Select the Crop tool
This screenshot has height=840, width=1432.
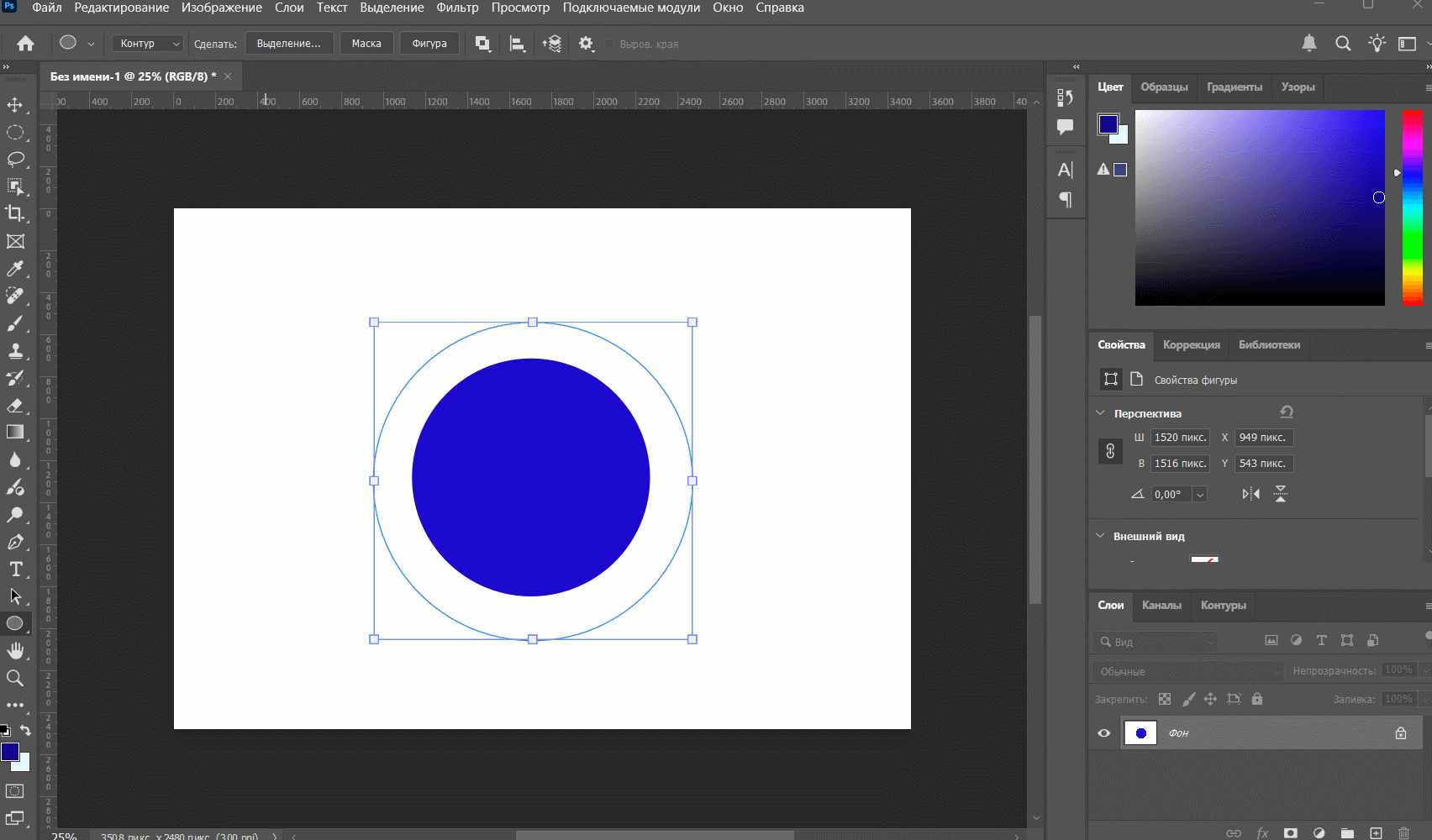point(15,213)
